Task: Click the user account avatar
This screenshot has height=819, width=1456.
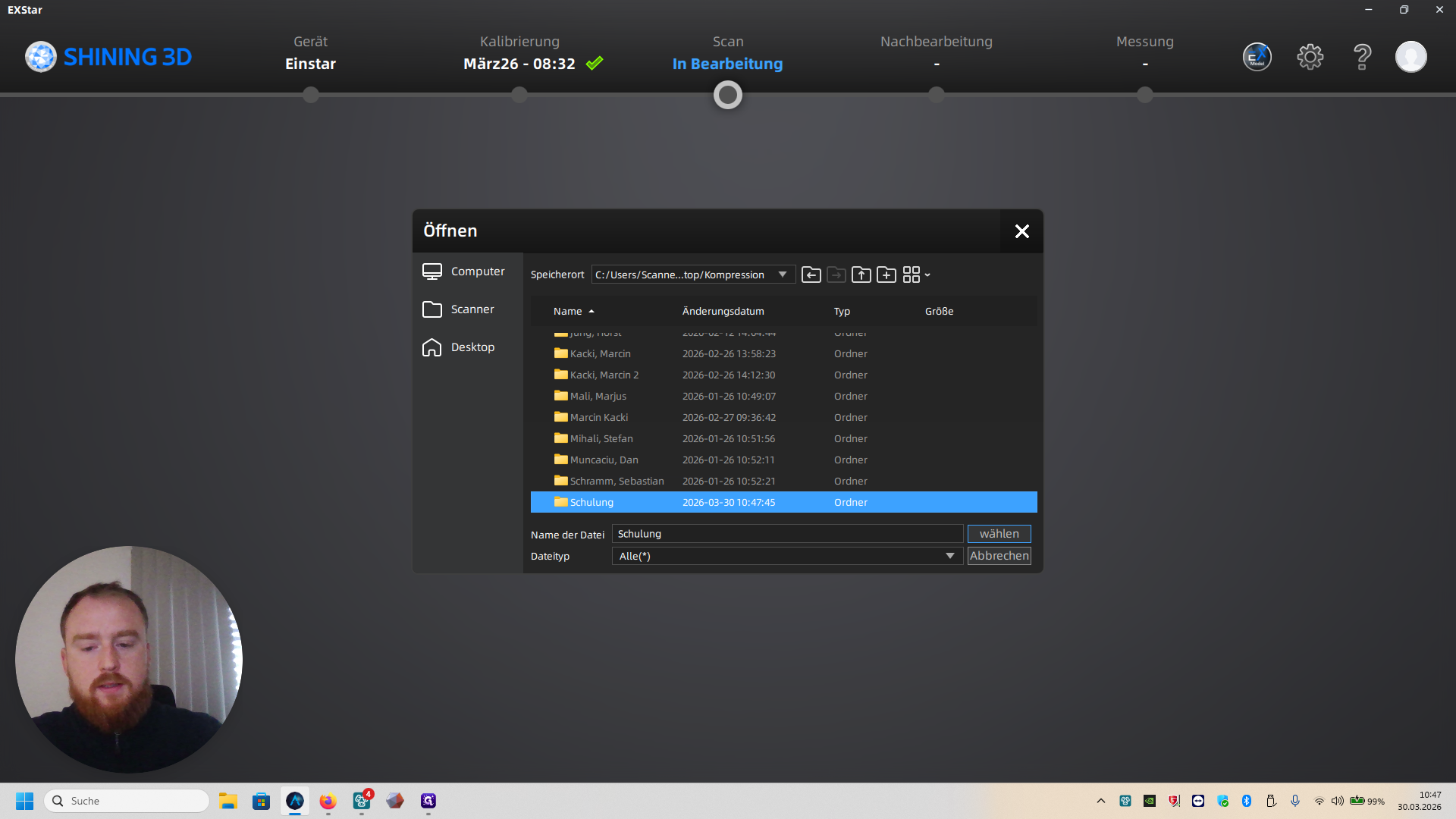Action: click(1410, 57)
